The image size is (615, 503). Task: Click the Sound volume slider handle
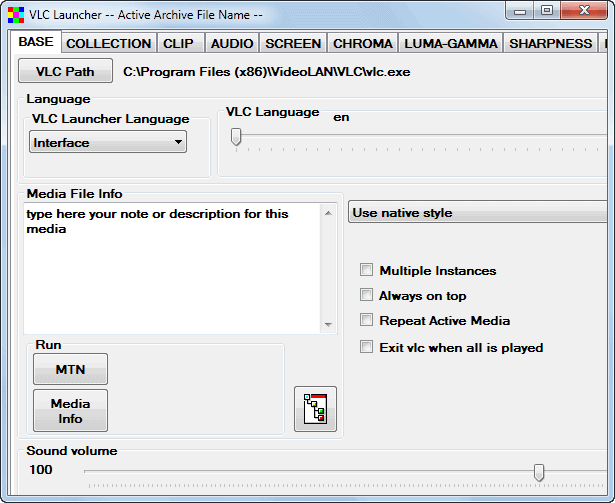pos(539,472)
